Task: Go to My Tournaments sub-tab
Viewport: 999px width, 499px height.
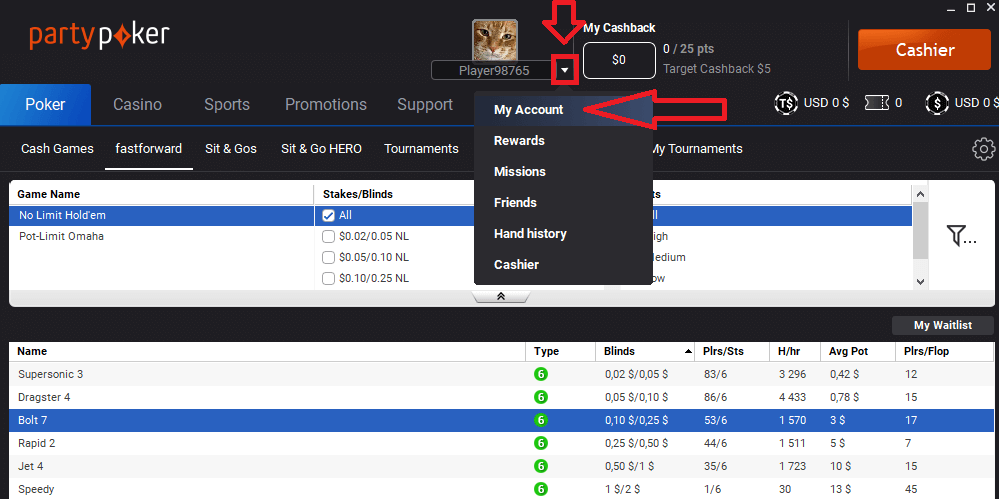Action: 697,148
